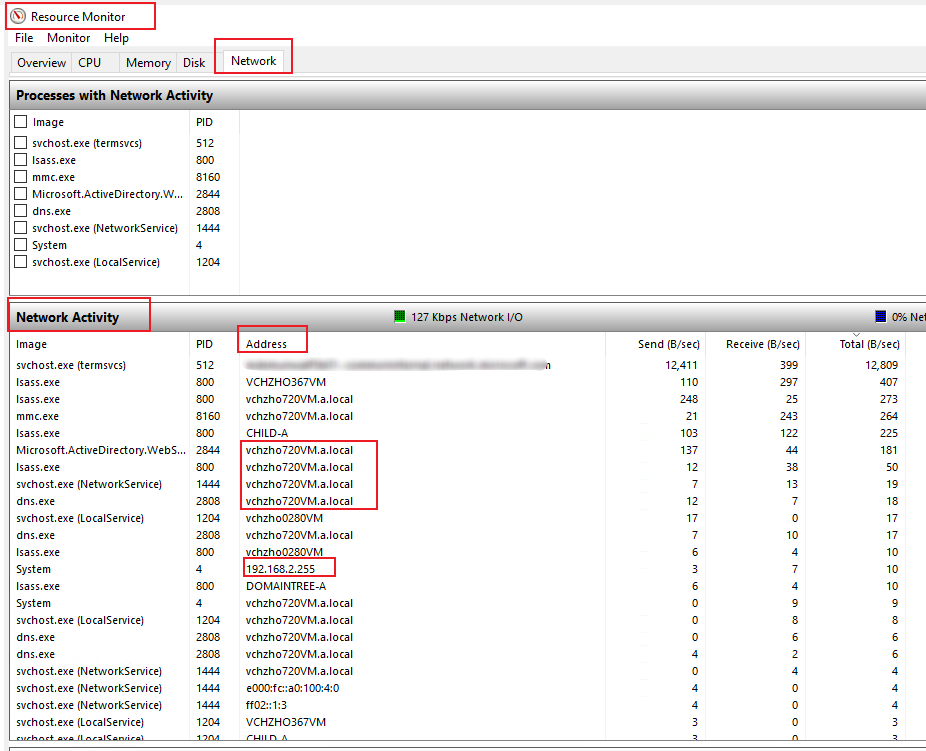Click the Resource Monitor app icon
926x751 pixels.
tap(18, 16)
